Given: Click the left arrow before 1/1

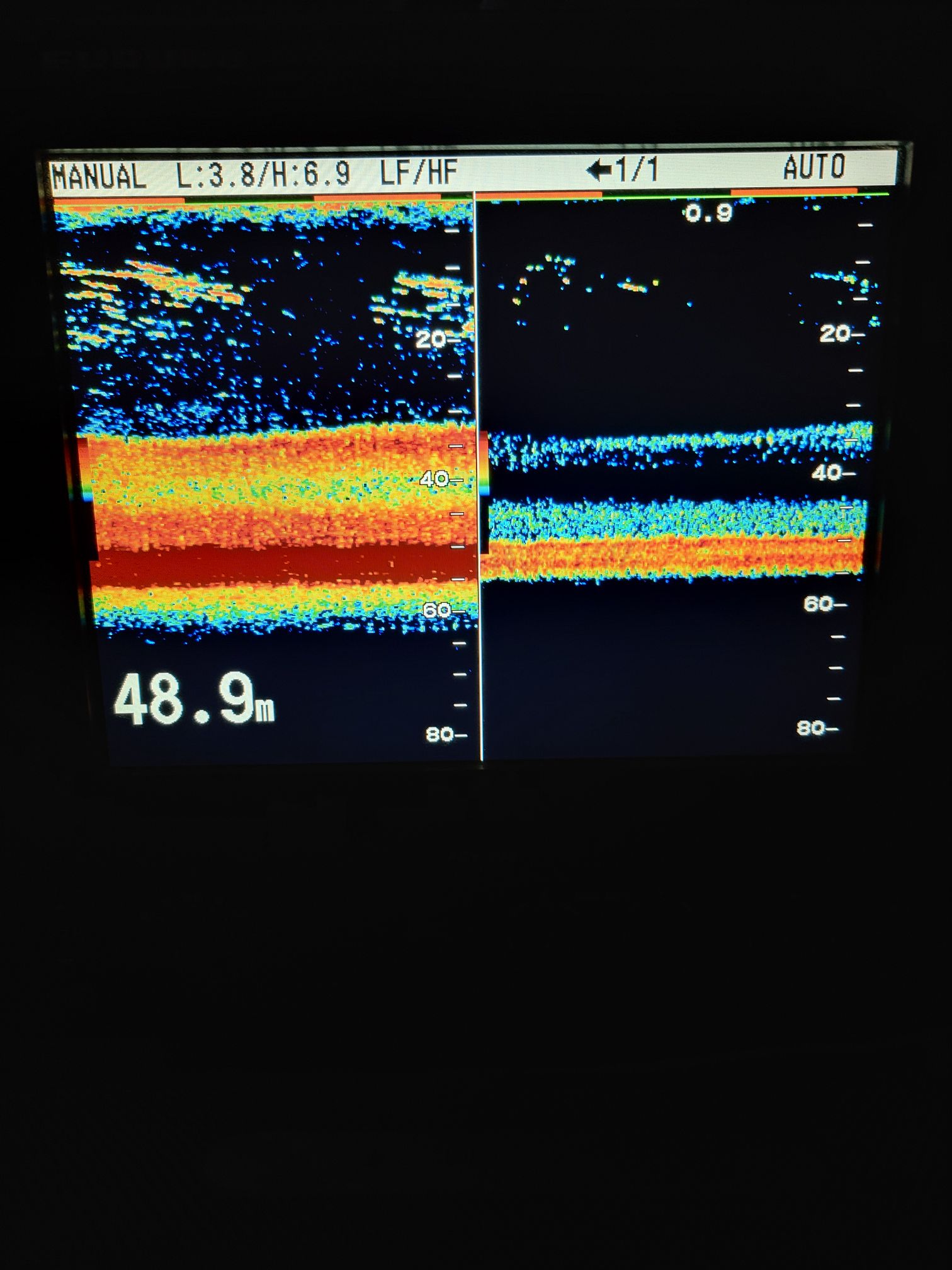Looking at the screenshot, I should (x=599, y=170).
